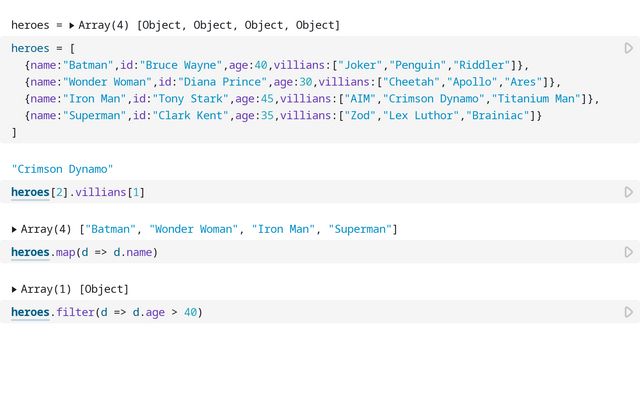Screen dimensions: 640x400
Task: Expand the Array(1) [Object] result
Action: point(15,289)
